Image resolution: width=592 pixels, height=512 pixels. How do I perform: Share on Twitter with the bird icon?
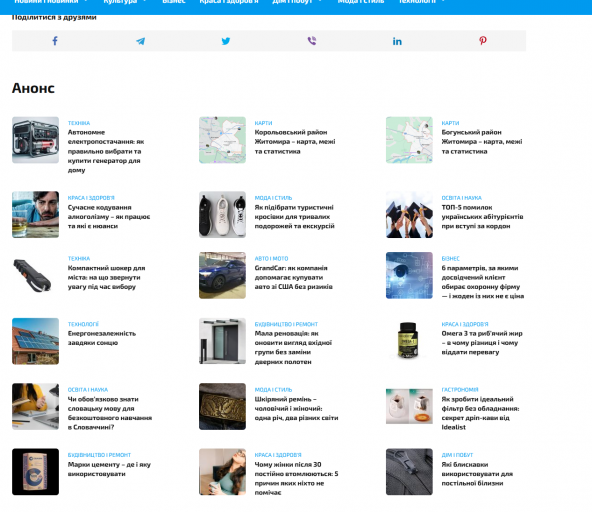(226, 41)
